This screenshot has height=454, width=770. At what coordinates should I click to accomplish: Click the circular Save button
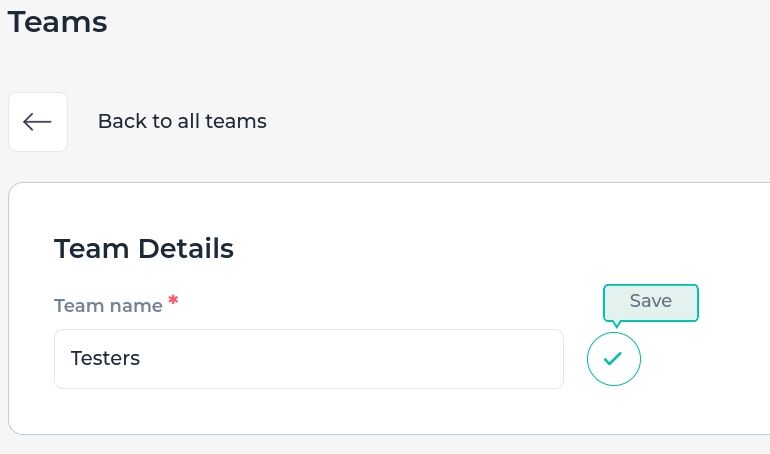pyautogui.click(x=613, y=359)
